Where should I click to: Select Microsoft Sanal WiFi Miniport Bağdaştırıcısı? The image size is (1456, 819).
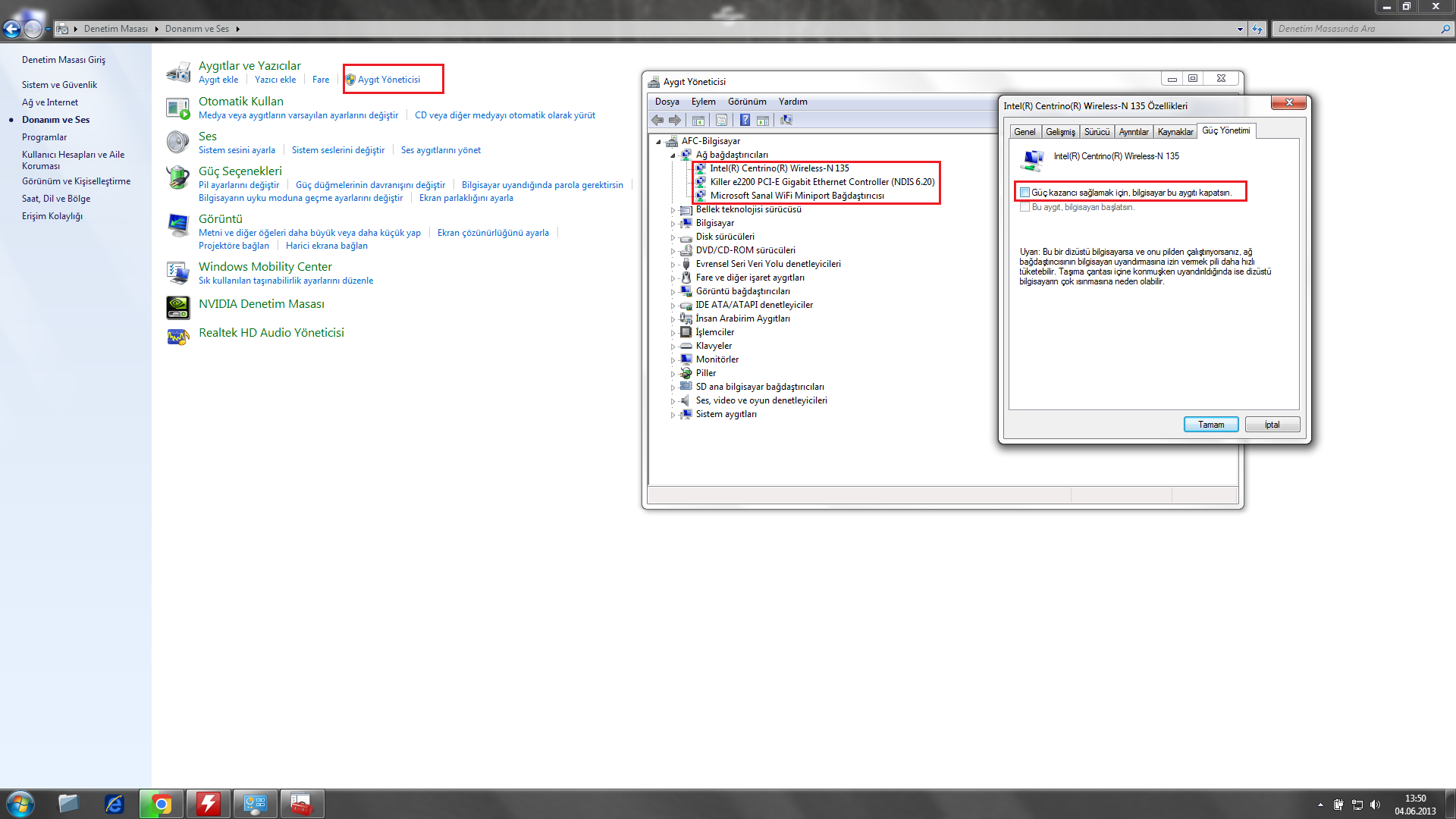(796, 196)
